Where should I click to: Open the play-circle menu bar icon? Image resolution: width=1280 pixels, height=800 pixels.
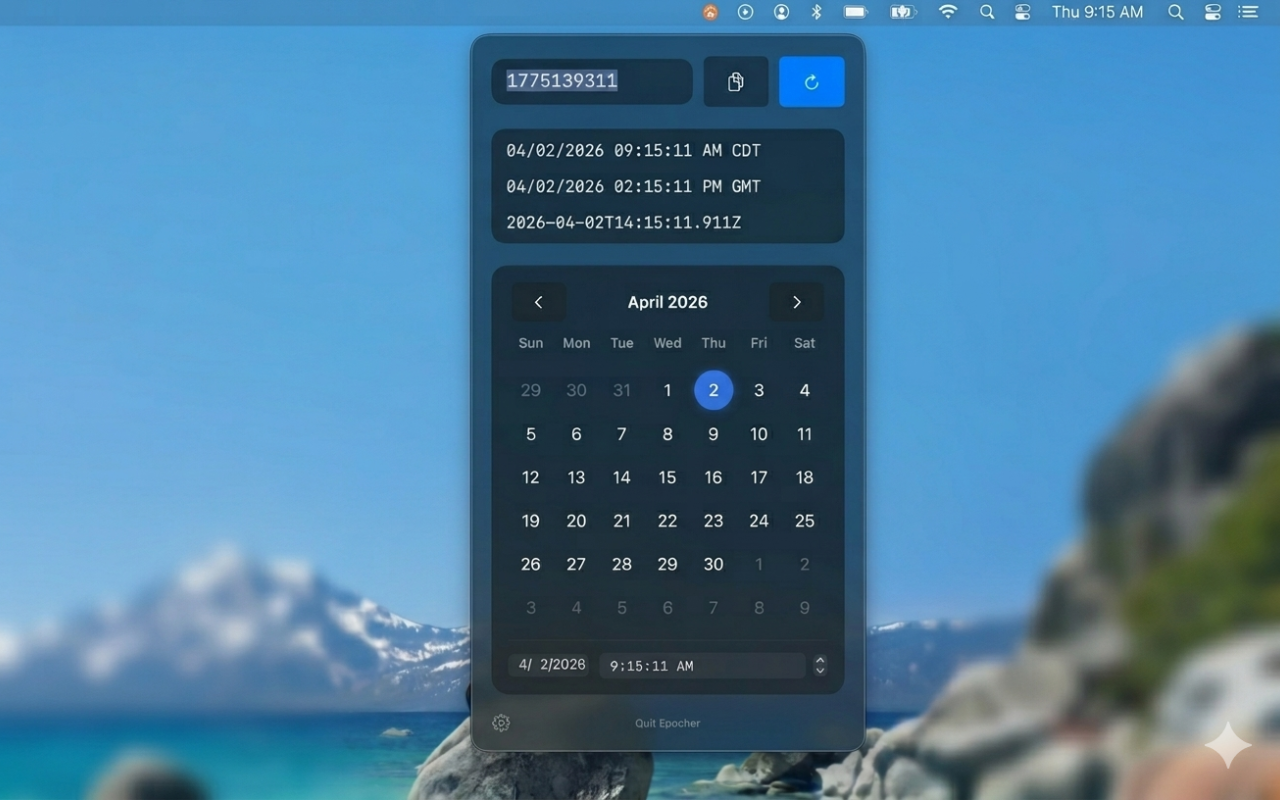click(x=745, y=12)
